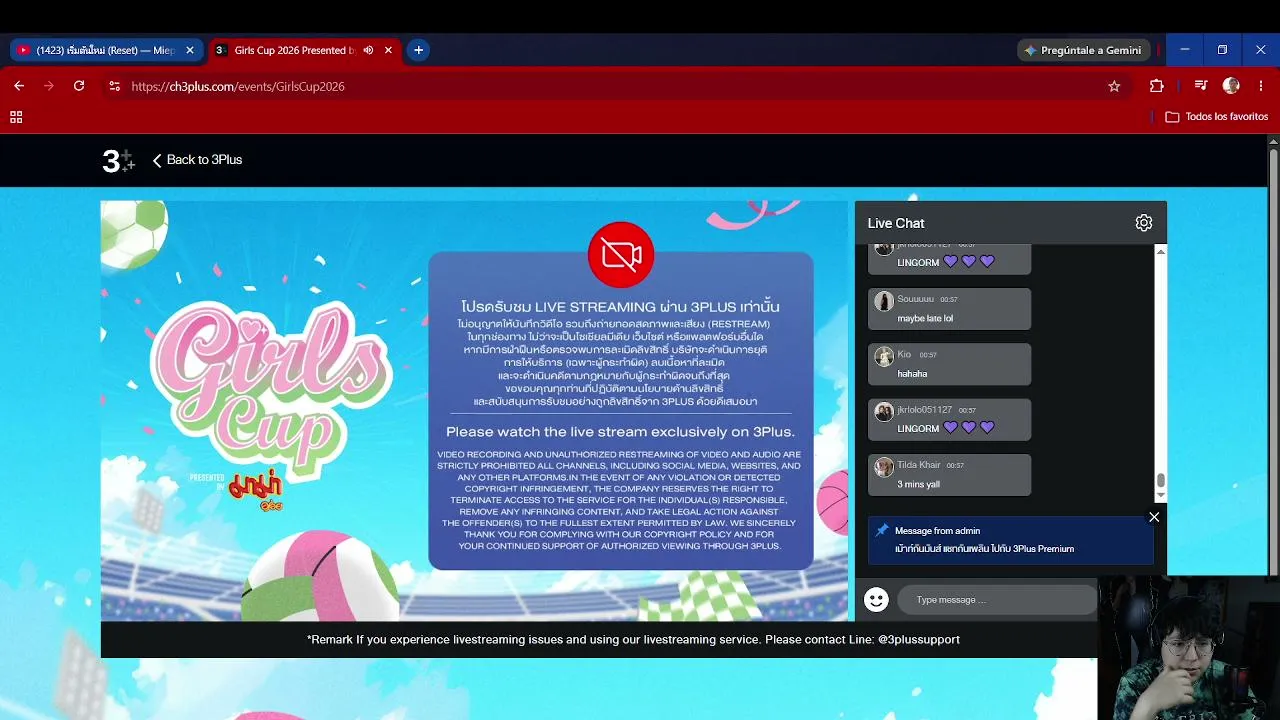Click the 'Live Chat' heading

pos(896,223)
